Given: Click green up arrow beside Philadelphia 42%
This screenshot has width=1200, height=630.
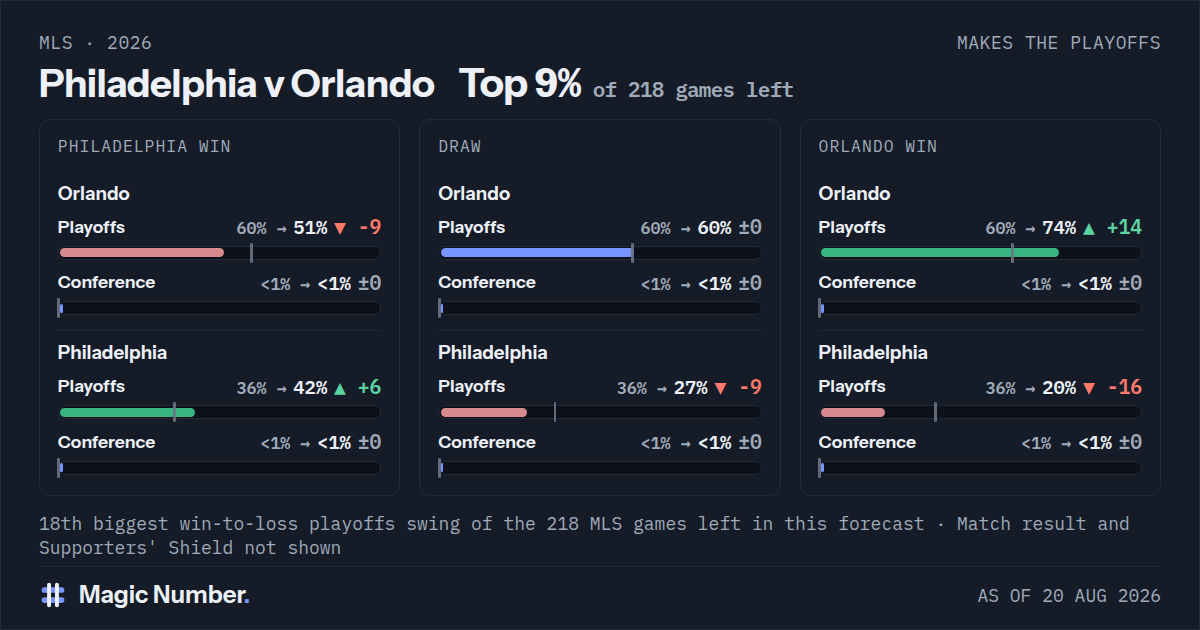Looking at the screenshot, I should point(340,387).
